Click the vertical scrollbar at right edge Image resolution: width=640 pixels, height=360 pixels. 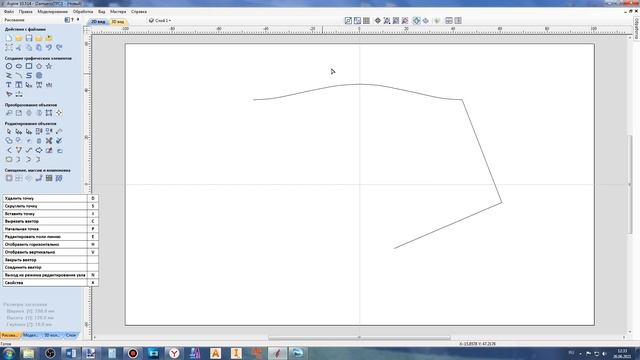pos(630,184)
